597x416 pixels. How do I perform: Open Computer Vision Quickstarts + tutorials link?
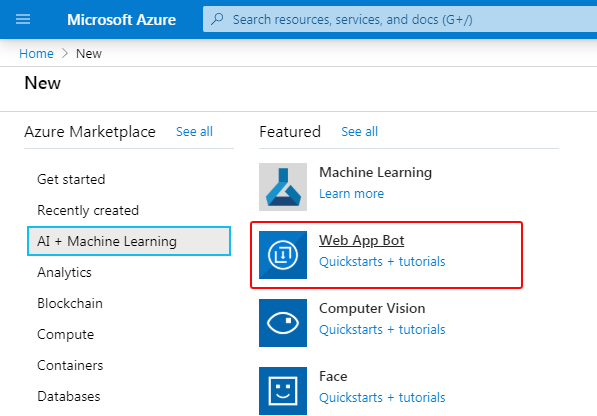click(382, 330)
